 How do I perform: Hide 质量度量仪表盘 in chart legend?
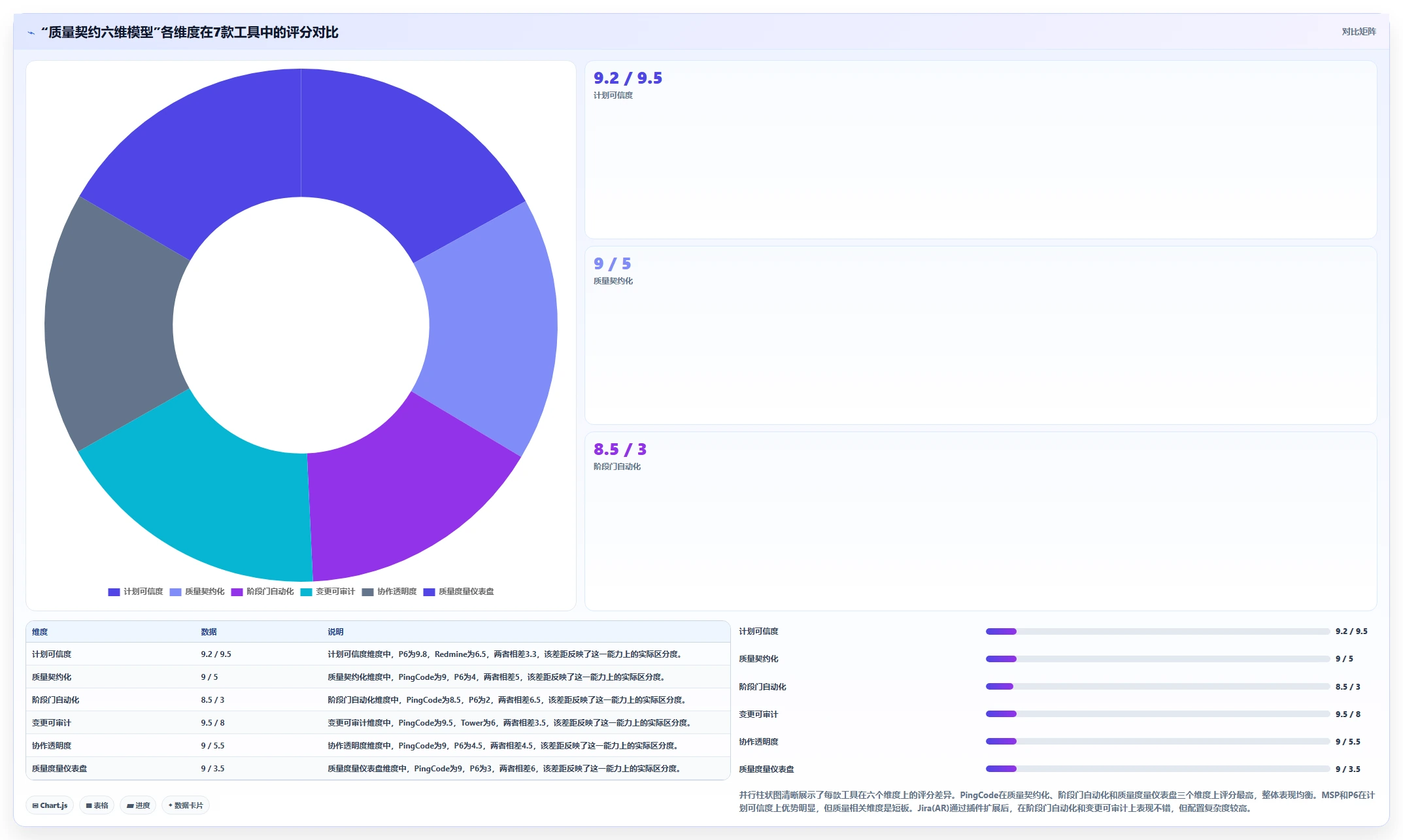[458, 592]
